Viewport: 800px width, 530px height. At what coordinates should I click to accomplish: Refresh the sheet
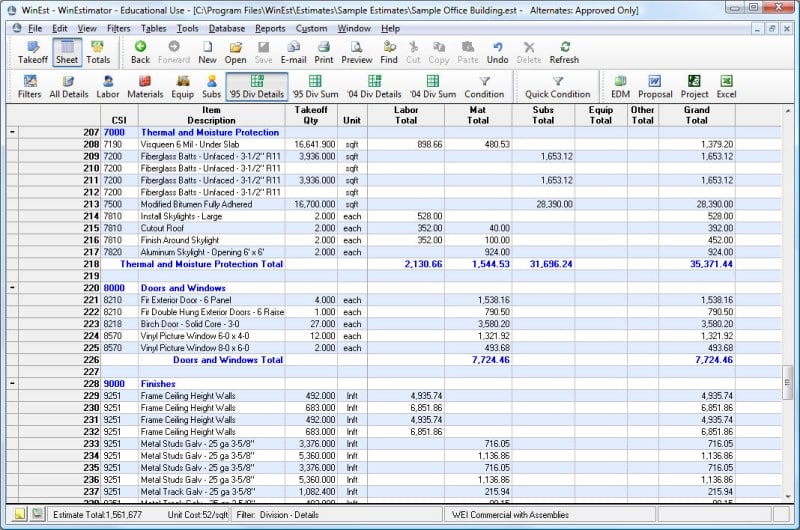pyautogui.click(x=564, y=53)
